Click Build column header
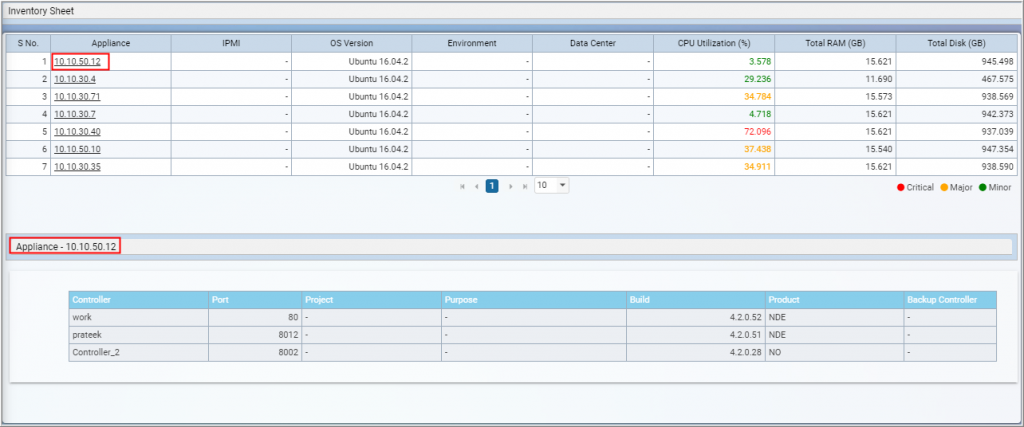The width and height of the screenshot is (1024, 427). [x=696, y=300]
